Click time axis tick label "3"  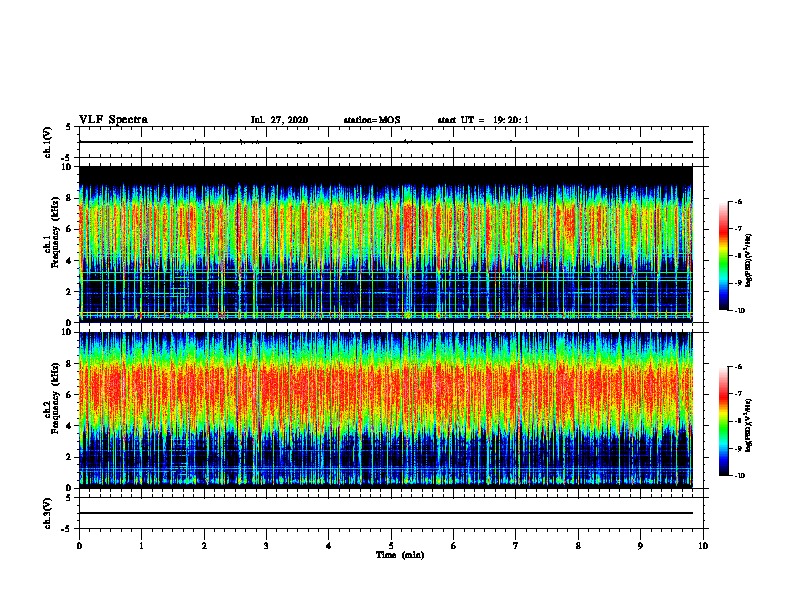(266, 546)
